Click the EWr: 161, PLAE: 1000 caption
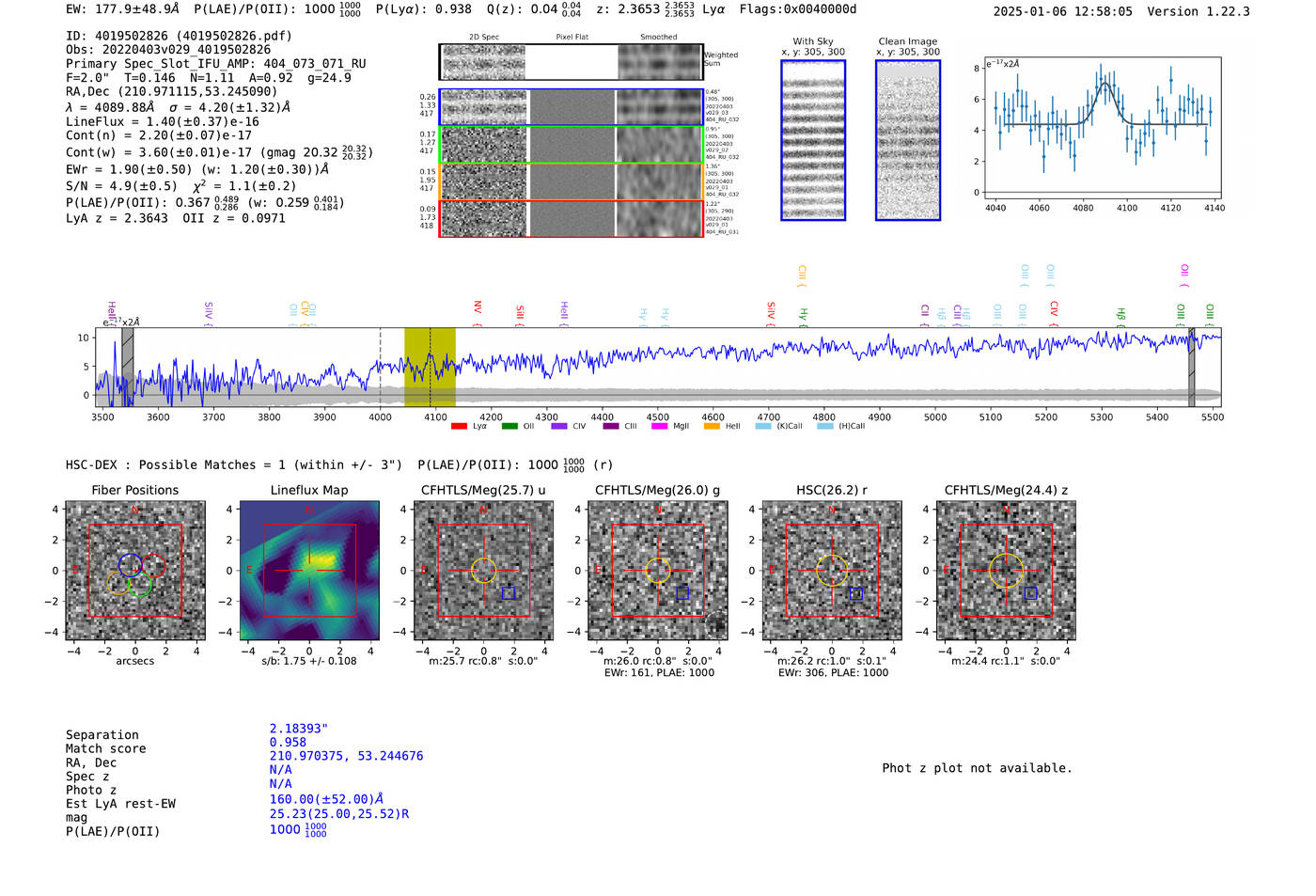Image resolution: width=1316 pixels, height=896 pixels. [659, 672]
